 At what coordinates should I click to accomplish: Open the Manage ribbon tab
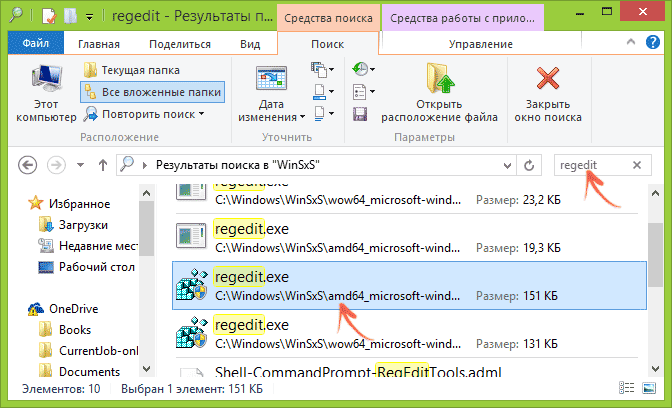pos(480,44)
